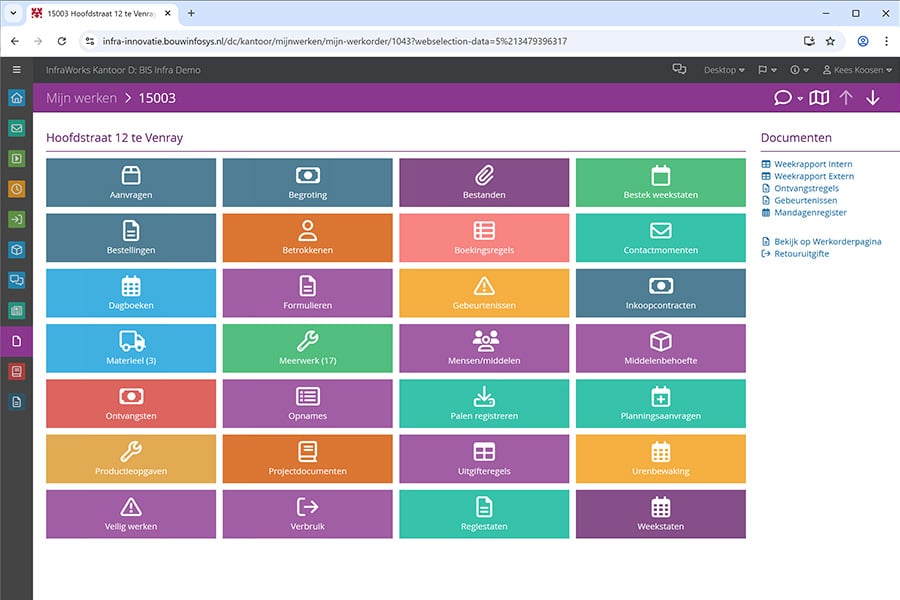Open the Weekrapport Intern document link

coord(812,164)
